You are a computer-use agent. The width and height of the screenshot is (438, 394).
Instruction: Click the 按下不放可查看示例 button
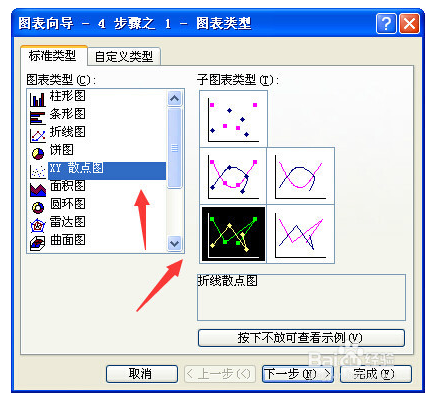tap(301, 338)
